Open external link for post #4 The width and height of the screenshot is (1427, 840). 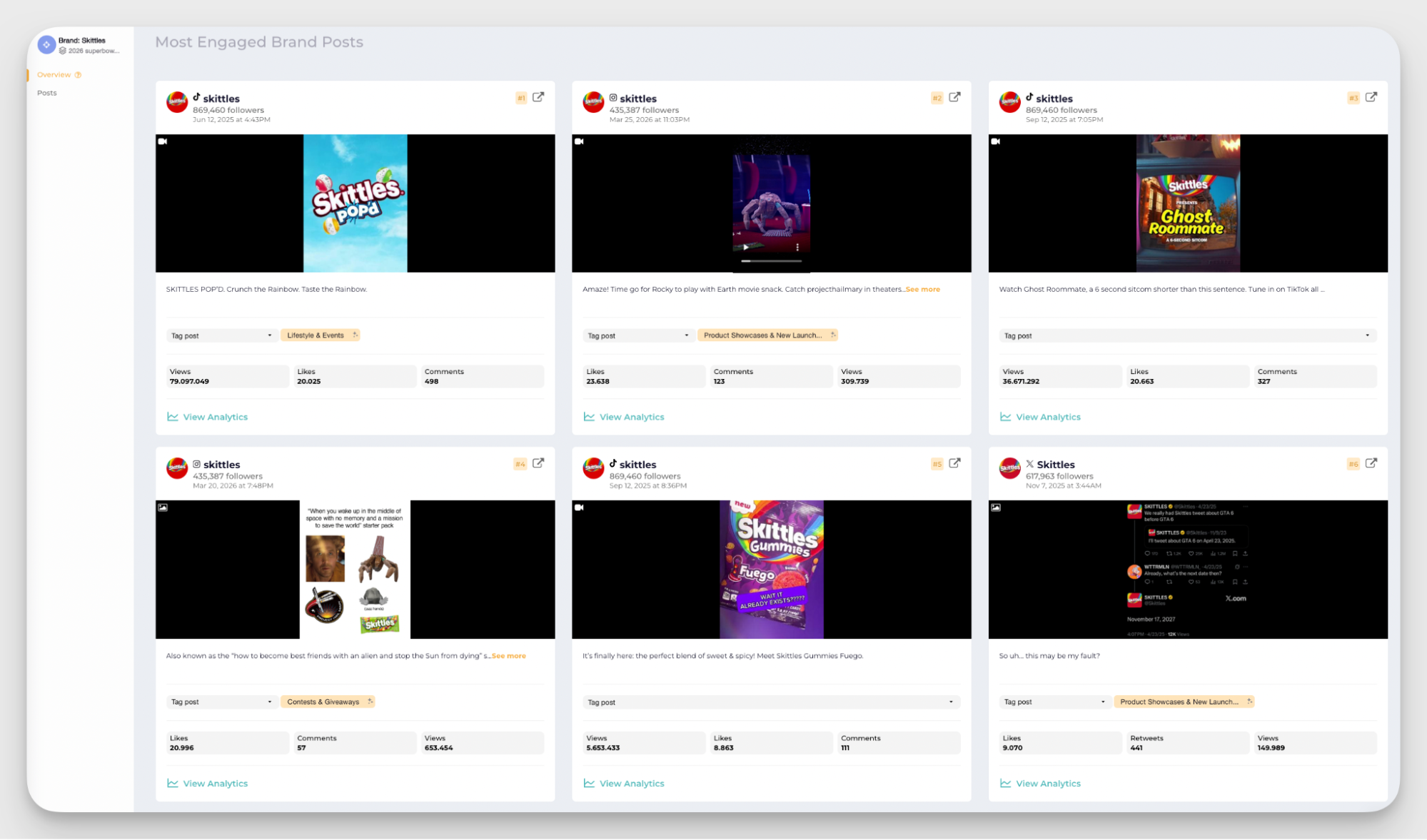[538, 463]
